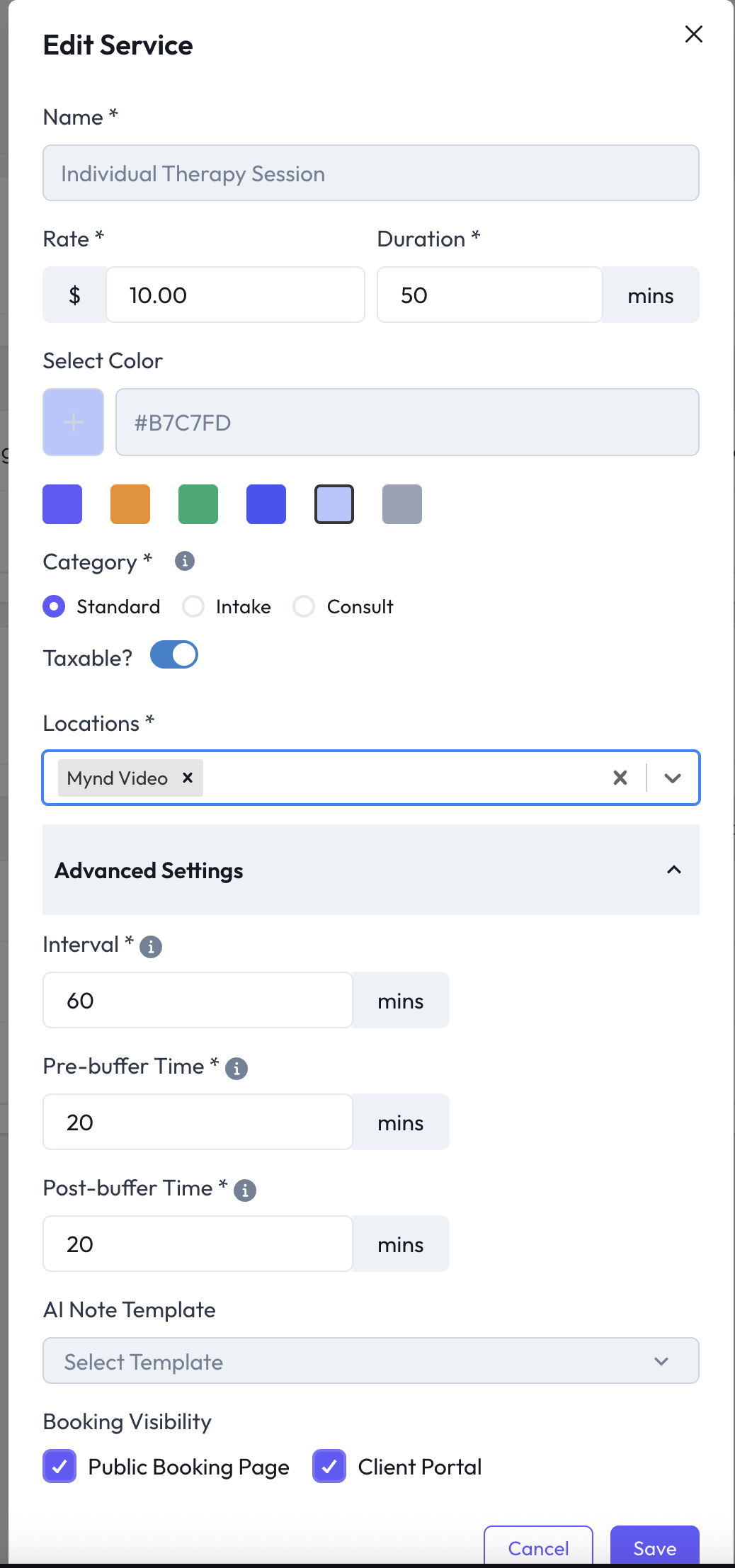
Task: Uncheck the Client Portal checkbox
Action: pos(329,1466)
